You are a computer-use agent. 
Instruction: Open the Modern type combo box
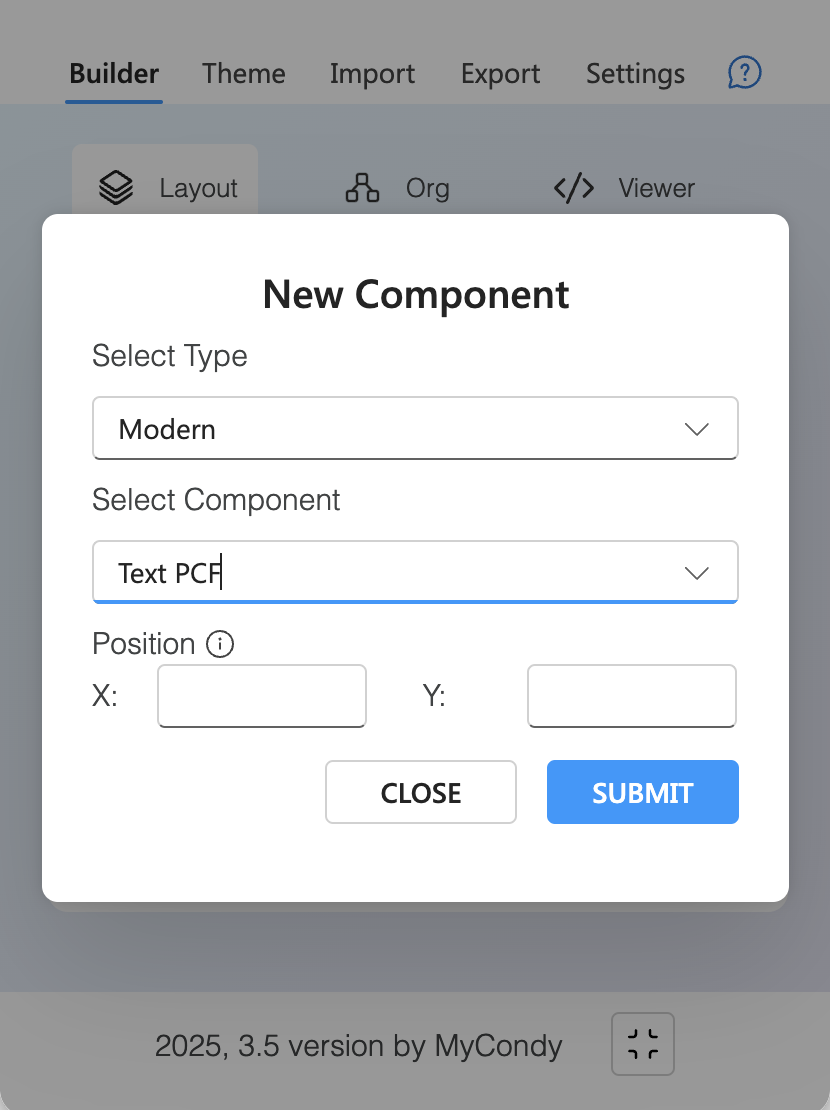(415, 428)
